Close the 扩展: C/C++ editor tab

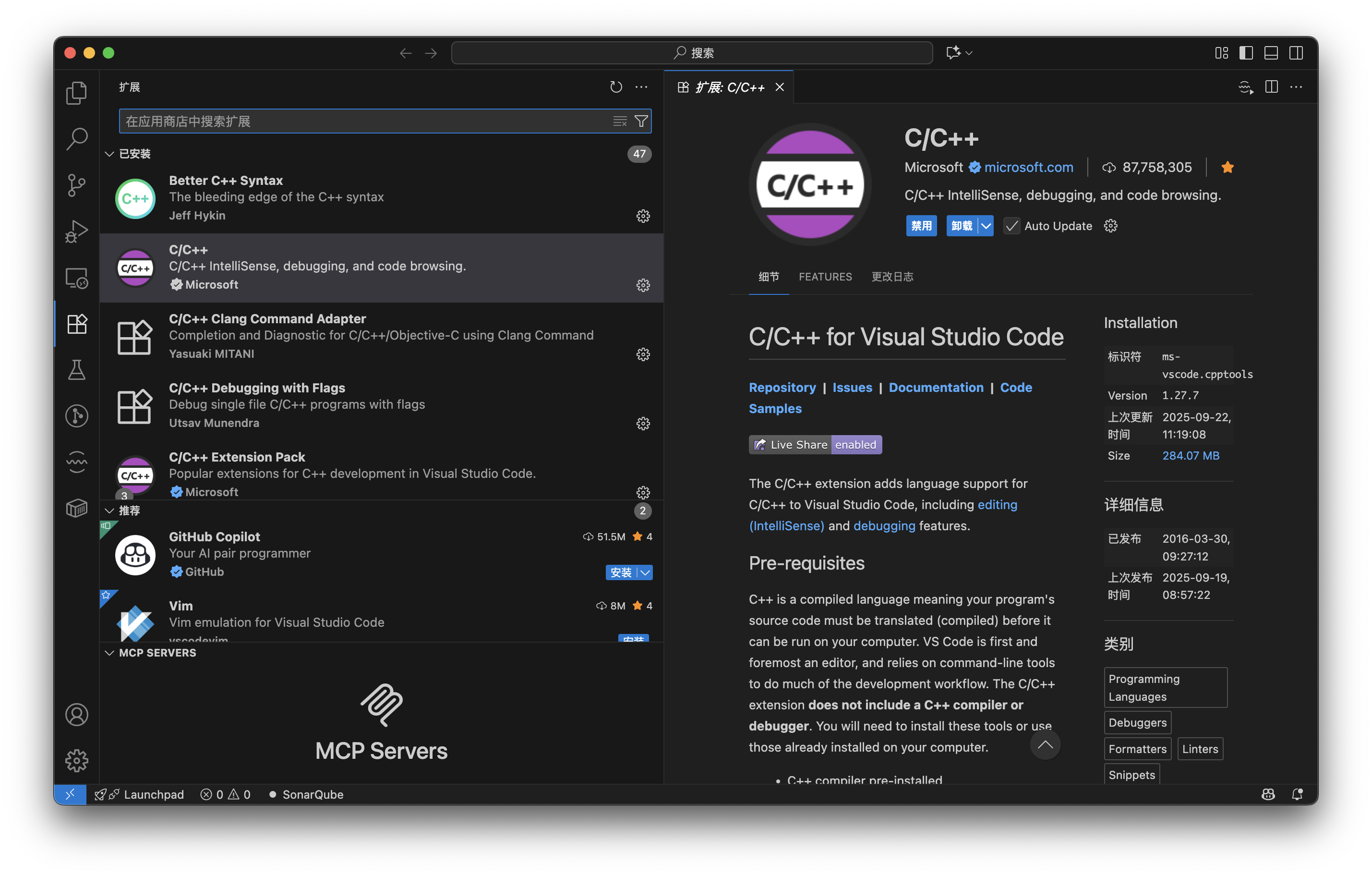780,86
